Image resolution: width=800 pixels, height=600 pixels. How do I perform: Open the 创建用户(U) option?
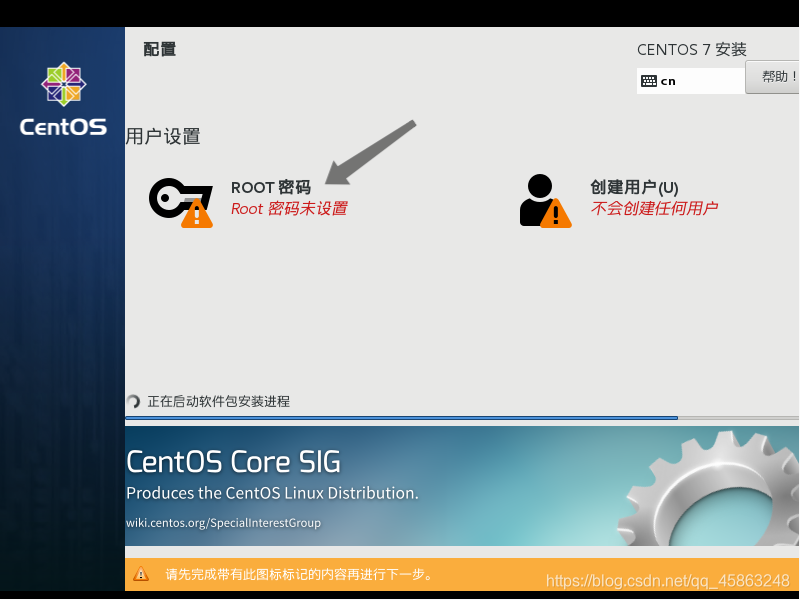(x=634, y=187)
